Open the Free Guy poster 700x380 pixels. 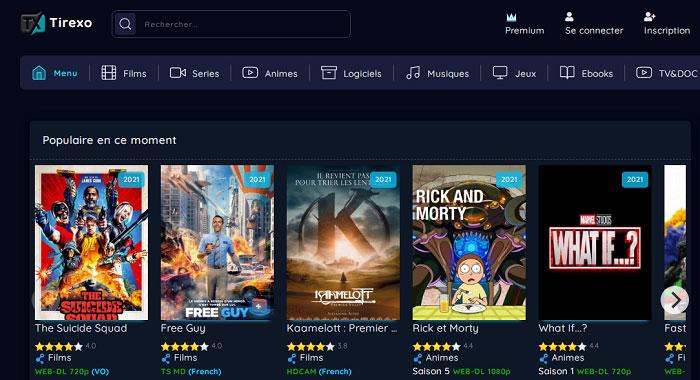(217, 242)
